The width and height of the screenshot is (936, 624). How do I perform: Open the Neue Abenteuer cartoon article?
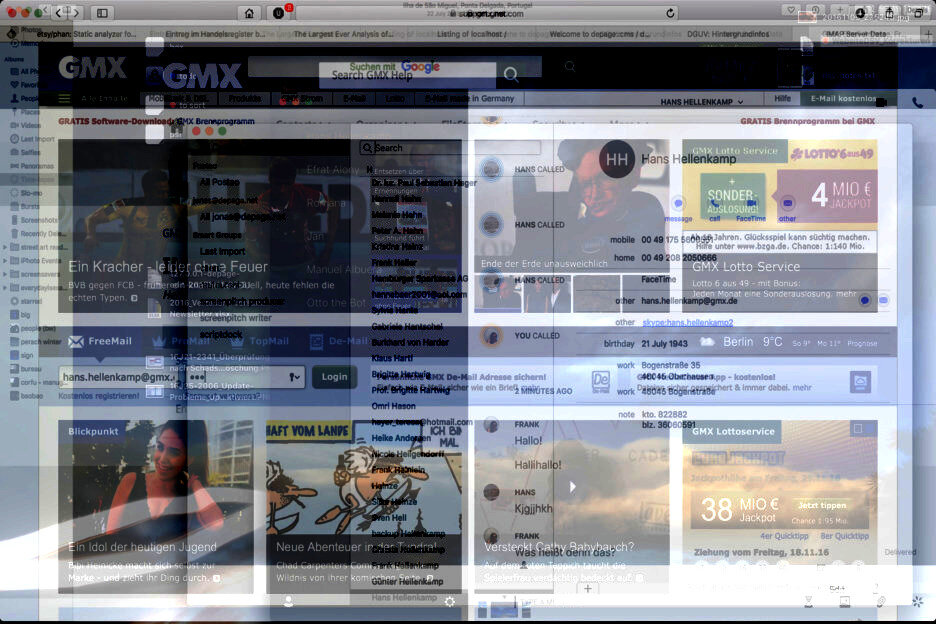[x=364, y=506]
